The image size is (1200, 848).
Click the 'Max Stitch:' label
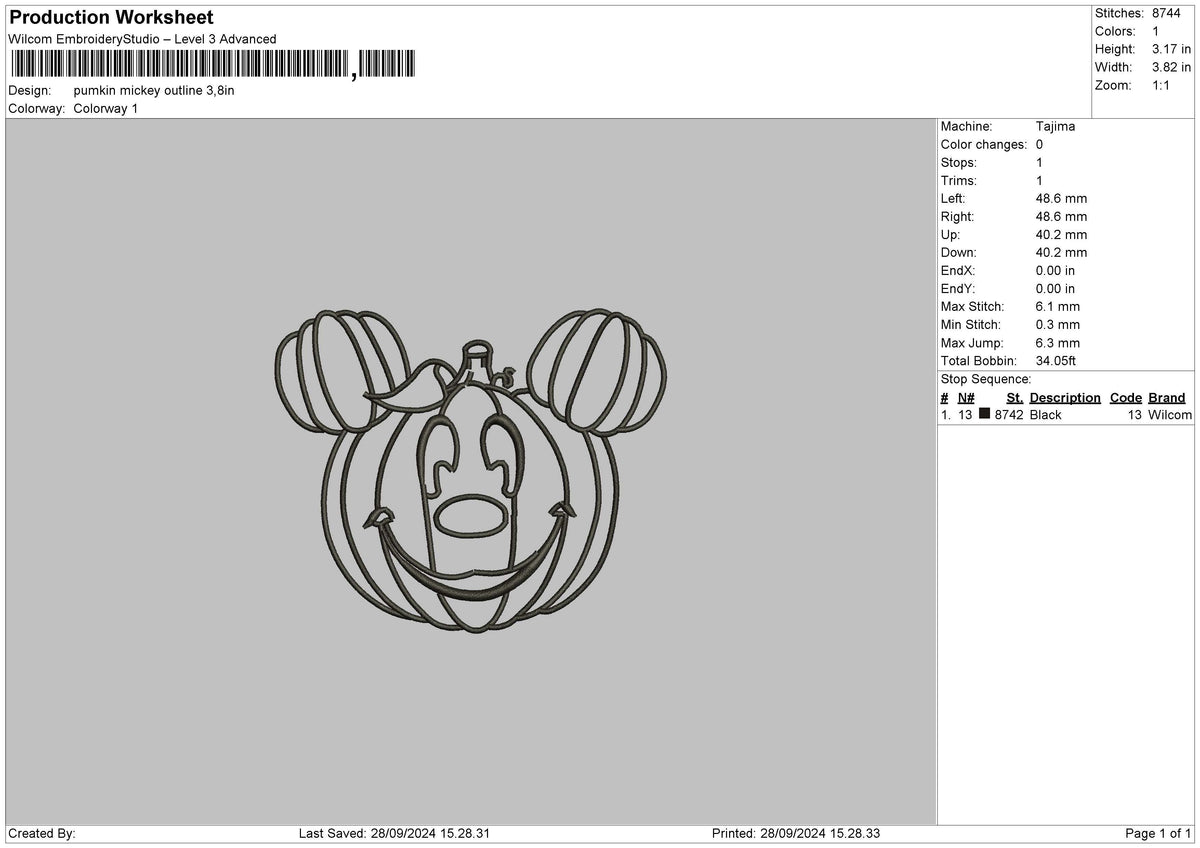click(x=973, y=306)
